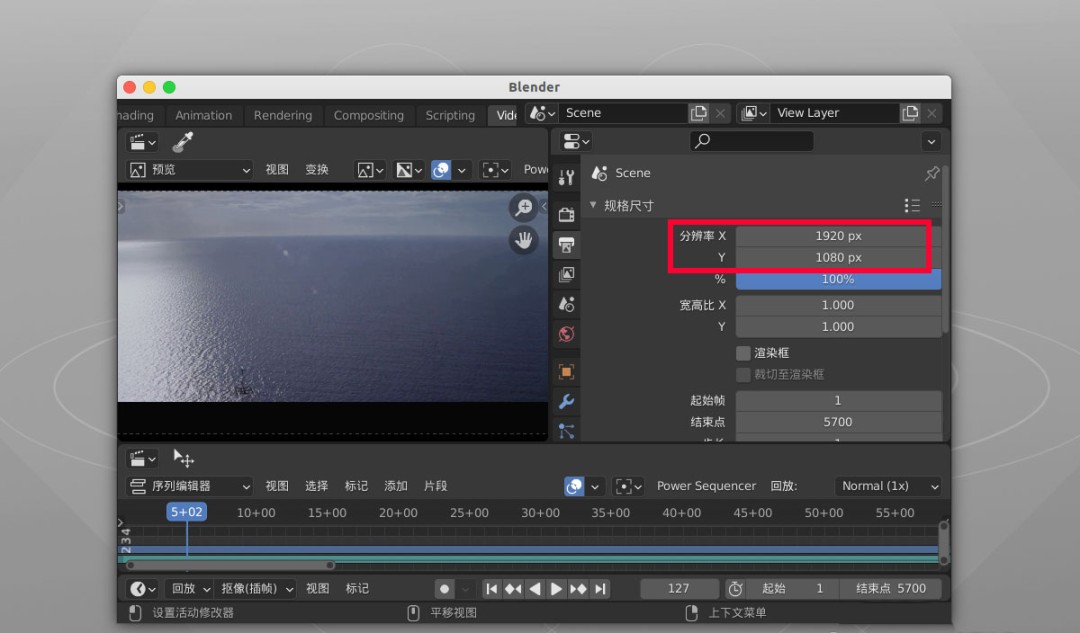Click the resolution percentage 100% slider
Viewport: 1080px width, 633px height.
(x=838, y=279)
